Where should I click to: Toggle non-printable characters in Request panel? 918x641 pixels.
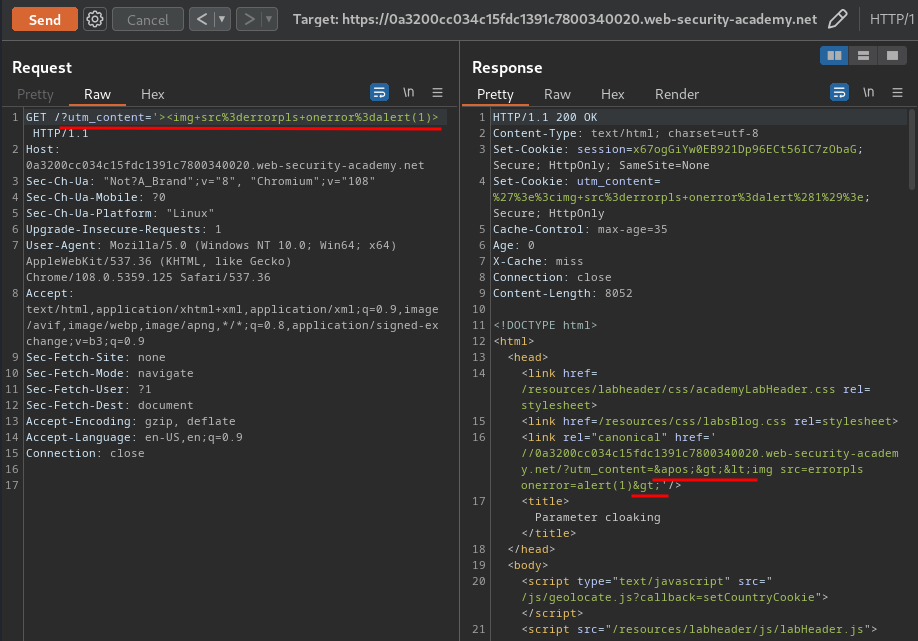point(409,92)
